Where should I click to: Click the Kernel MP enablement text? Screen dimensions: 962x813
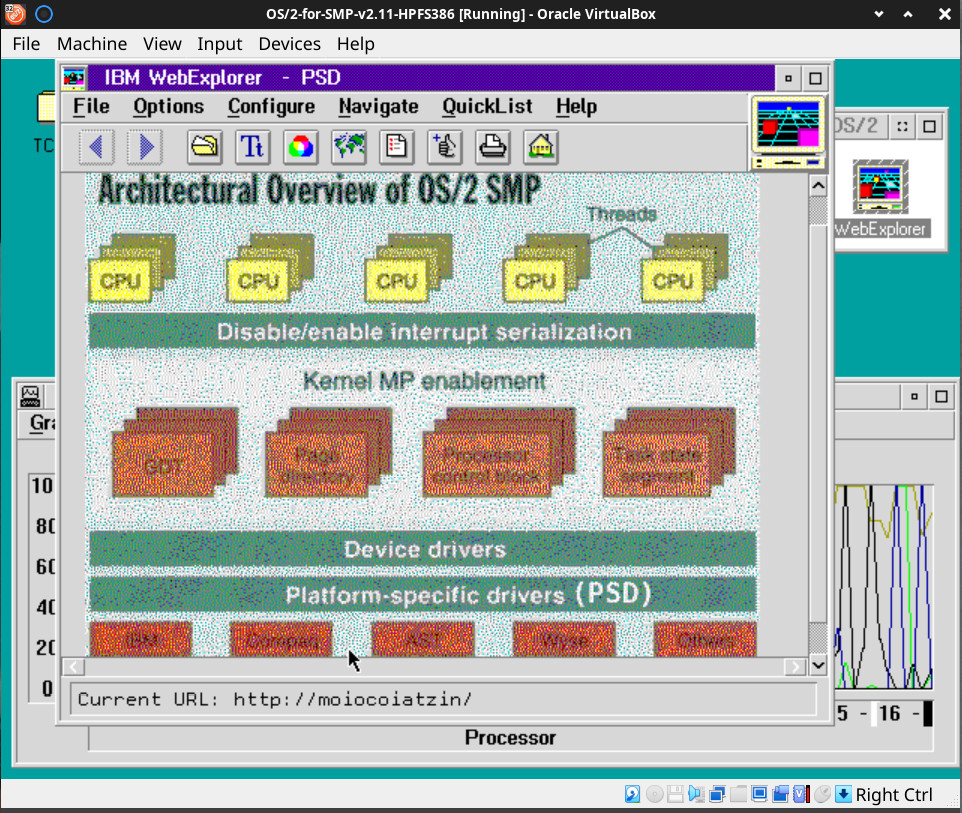(424, 381)
